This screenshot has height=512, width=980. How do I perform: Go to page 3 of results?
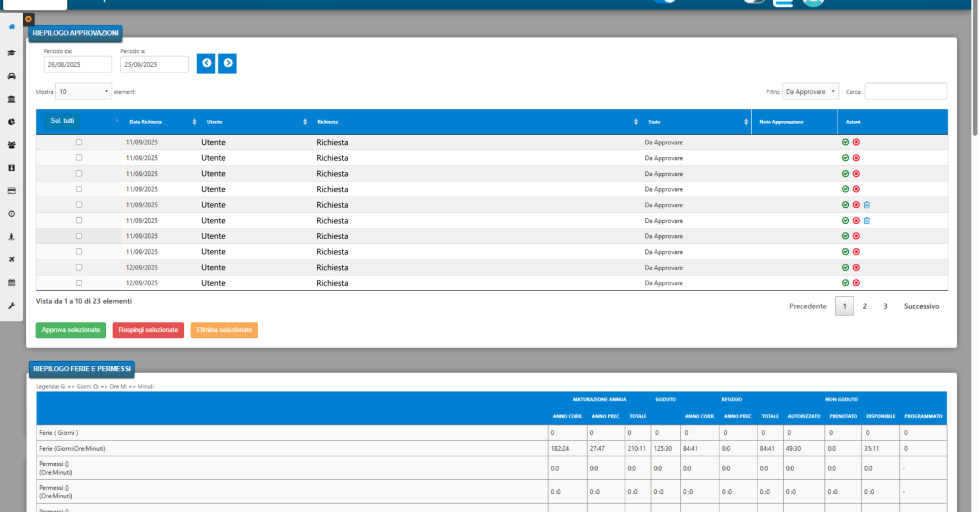tap(885, 306)
